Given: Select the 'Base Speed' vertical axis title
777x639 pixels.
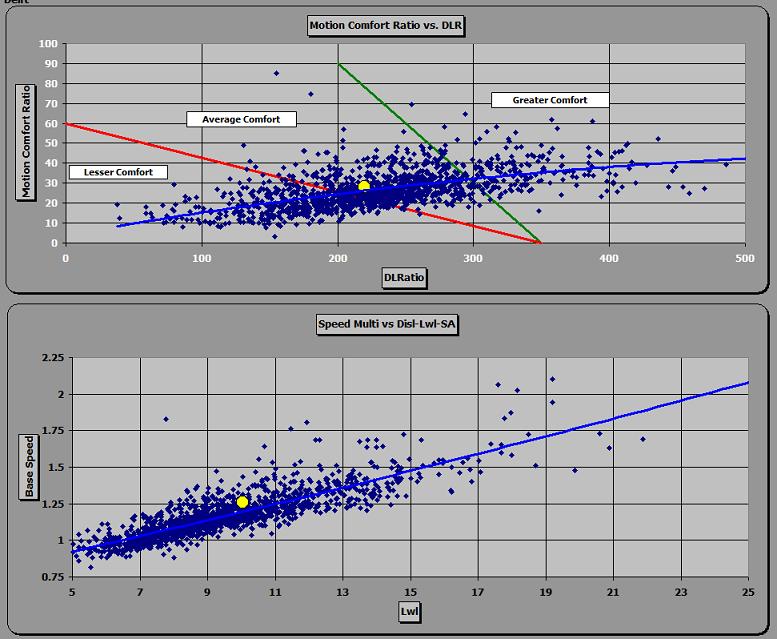Looking at the screenshot, I should pyautogui.click(x=29, y=467).
